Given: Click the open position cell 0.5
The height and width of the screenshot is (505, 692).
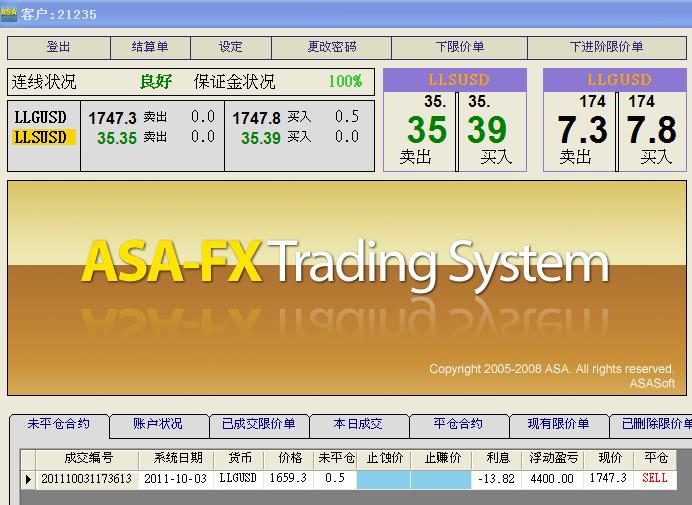Looking at the screenshot, I should (x=335, y=479).
